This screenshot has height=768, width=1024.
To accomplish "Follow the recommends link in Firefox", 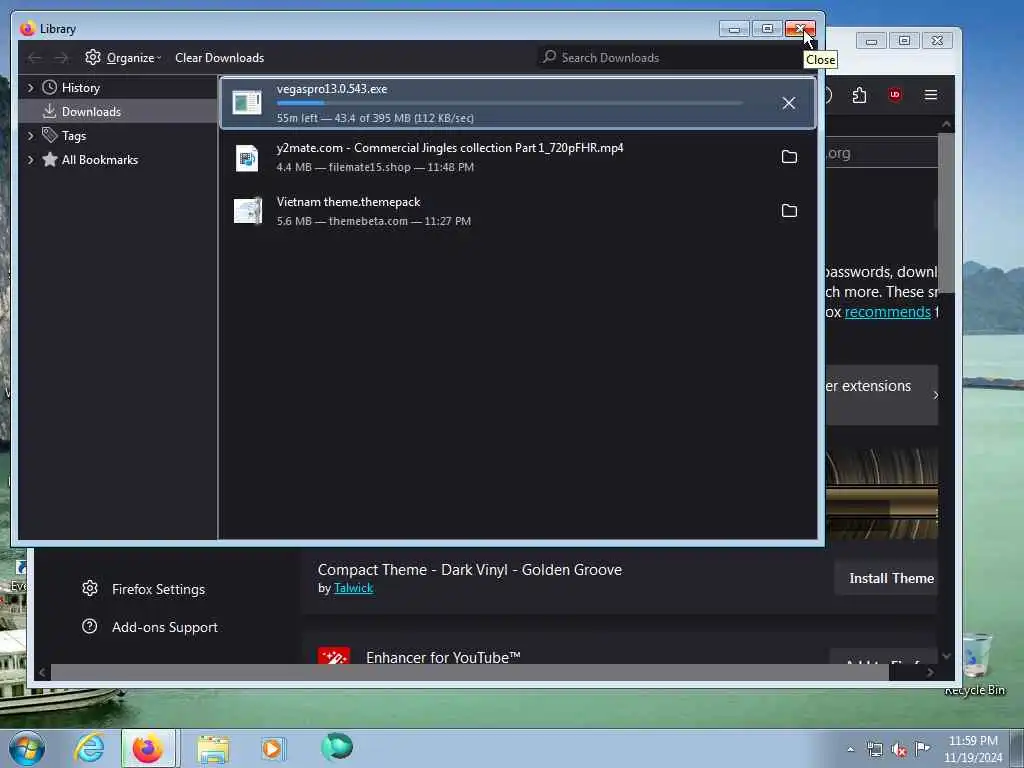I will (888, 312).
